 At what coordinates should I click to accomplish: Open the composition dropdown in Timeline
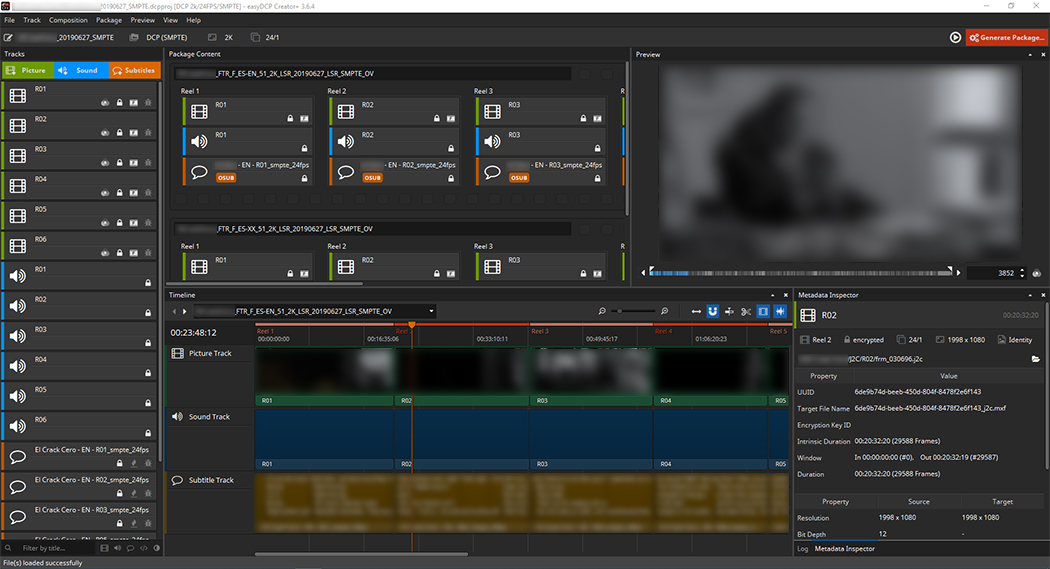(x=431, y=311)
